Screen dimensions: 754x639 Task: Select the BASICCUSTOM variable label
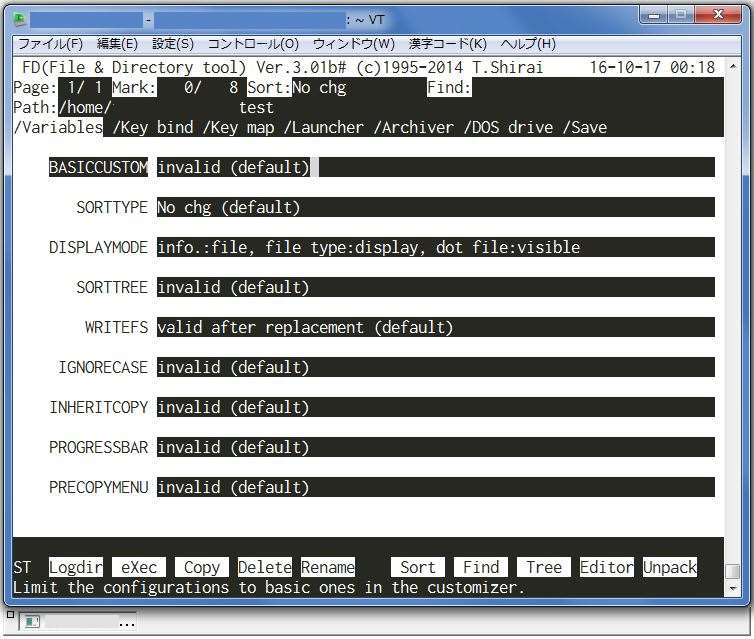98,167
